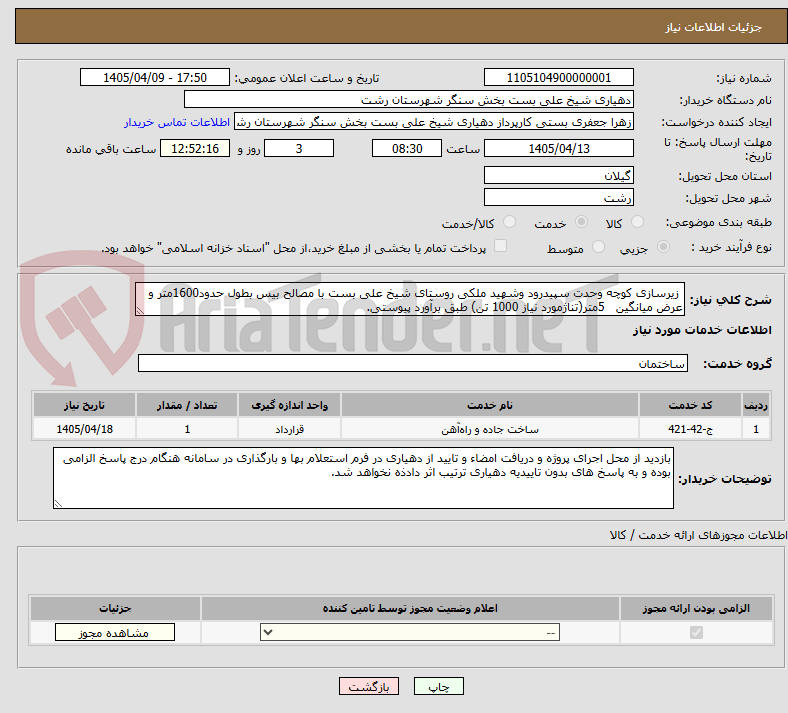Click the need number field 1105104900000001
Image resolution: width=788 pixels, height=713 pixels.
click(558, 77)
